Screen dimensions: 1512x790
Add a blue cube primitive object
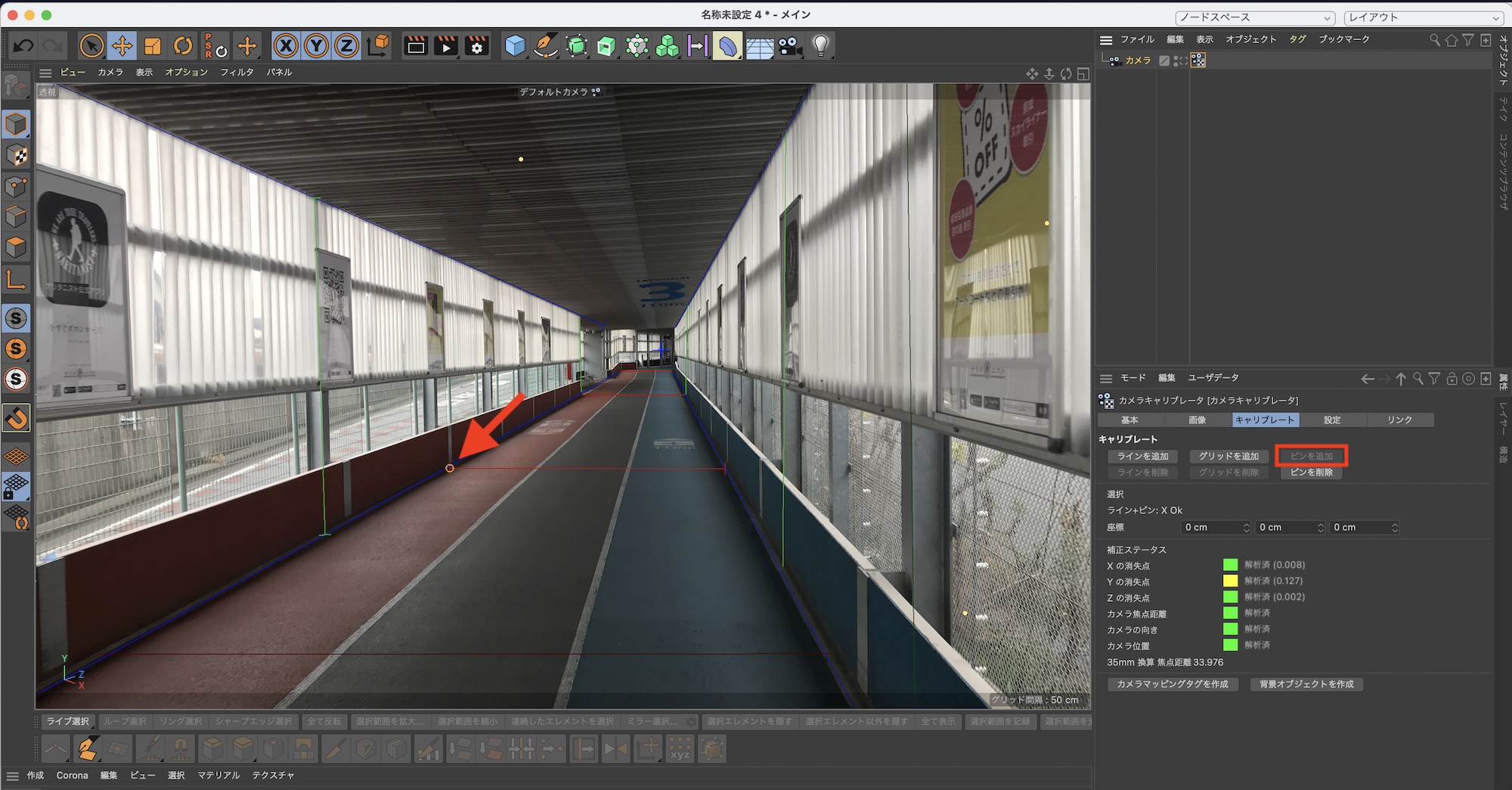click(x=515, y=46)
